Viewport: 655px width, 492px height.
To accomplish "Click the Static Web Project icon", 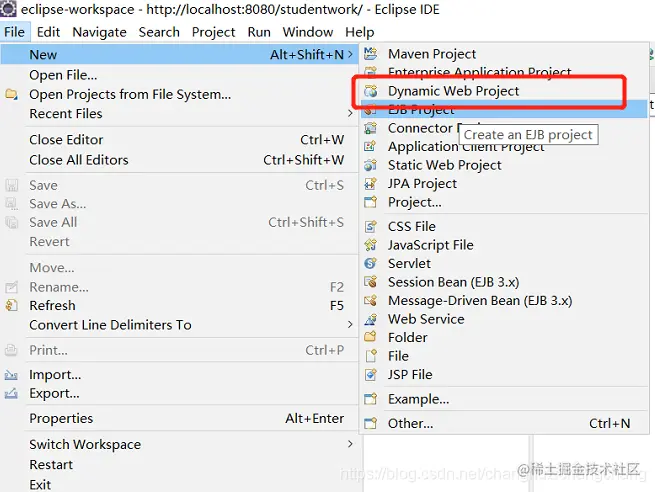I will pyautogui.click(x=371, y=165).
